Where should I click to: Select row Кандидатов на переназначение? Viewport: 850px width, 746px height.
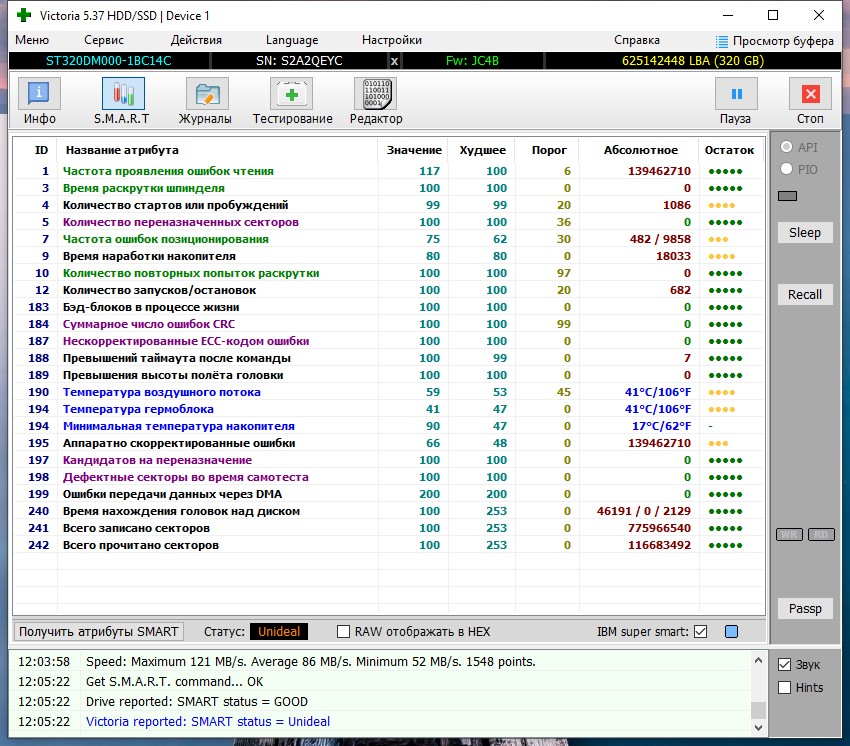[x=389, y=460]
